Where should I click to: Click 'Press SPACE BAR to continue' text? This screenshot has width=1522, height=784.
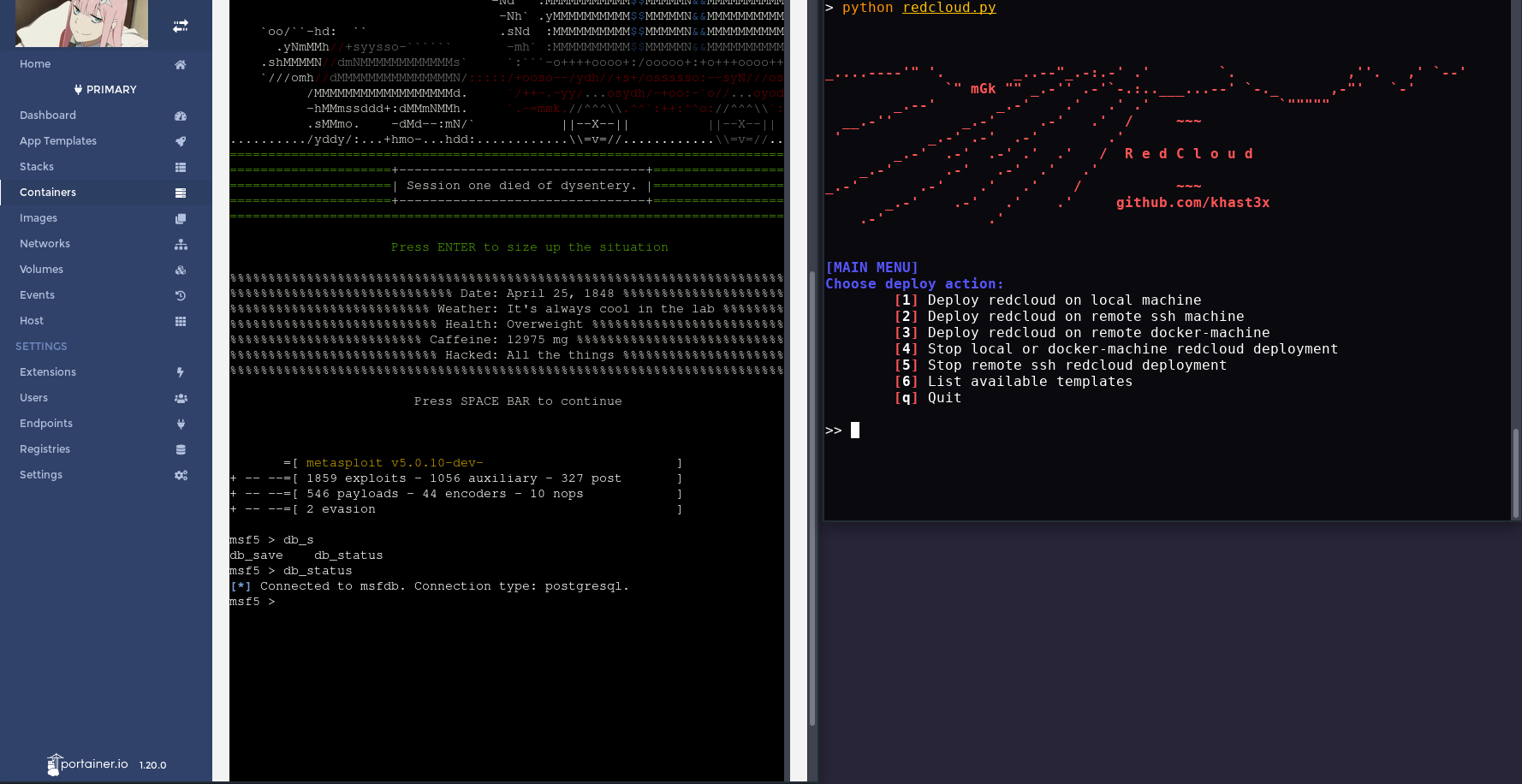click(518, 401)
